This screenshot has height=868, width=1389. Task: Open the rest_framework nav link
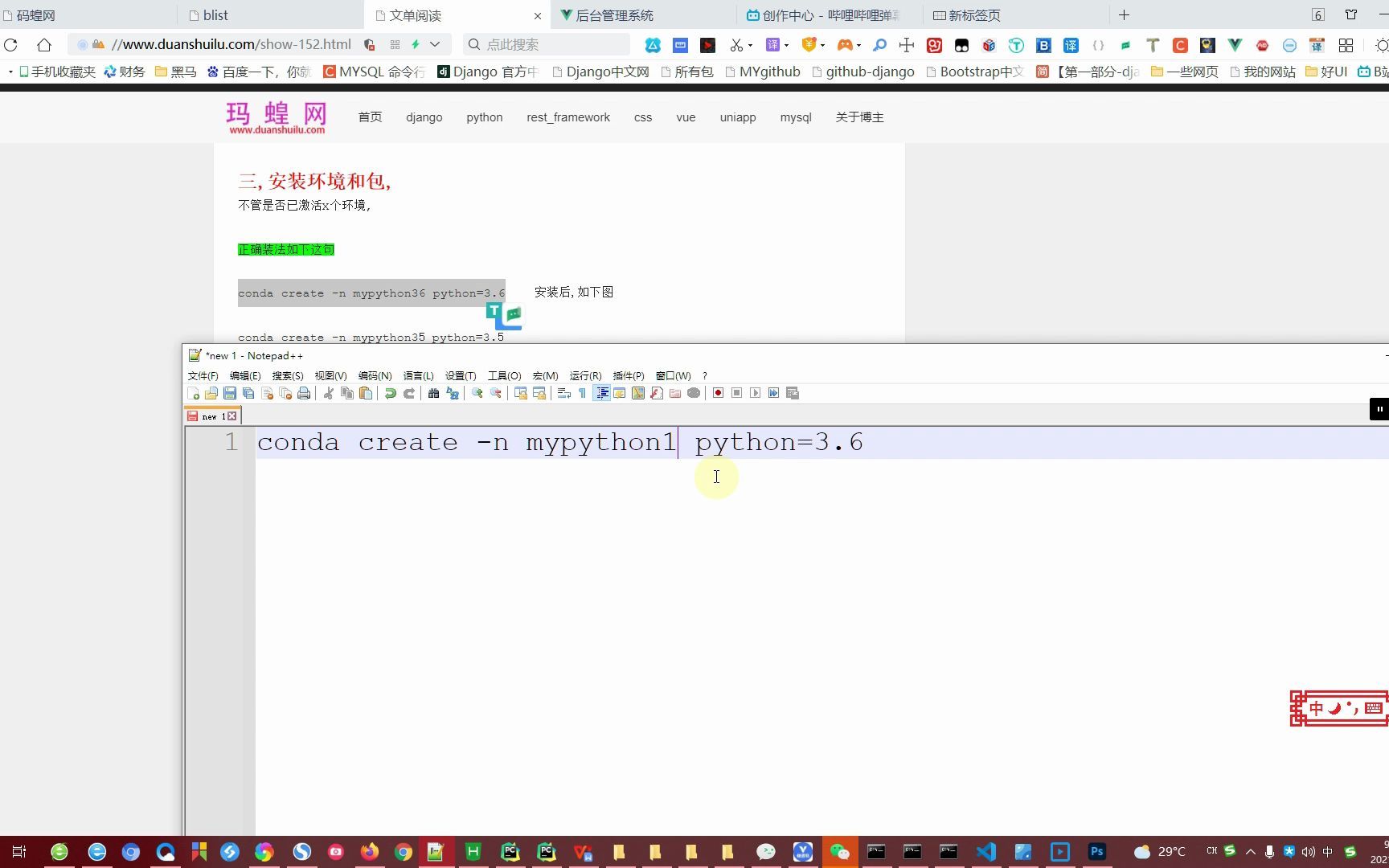(568, 117)
